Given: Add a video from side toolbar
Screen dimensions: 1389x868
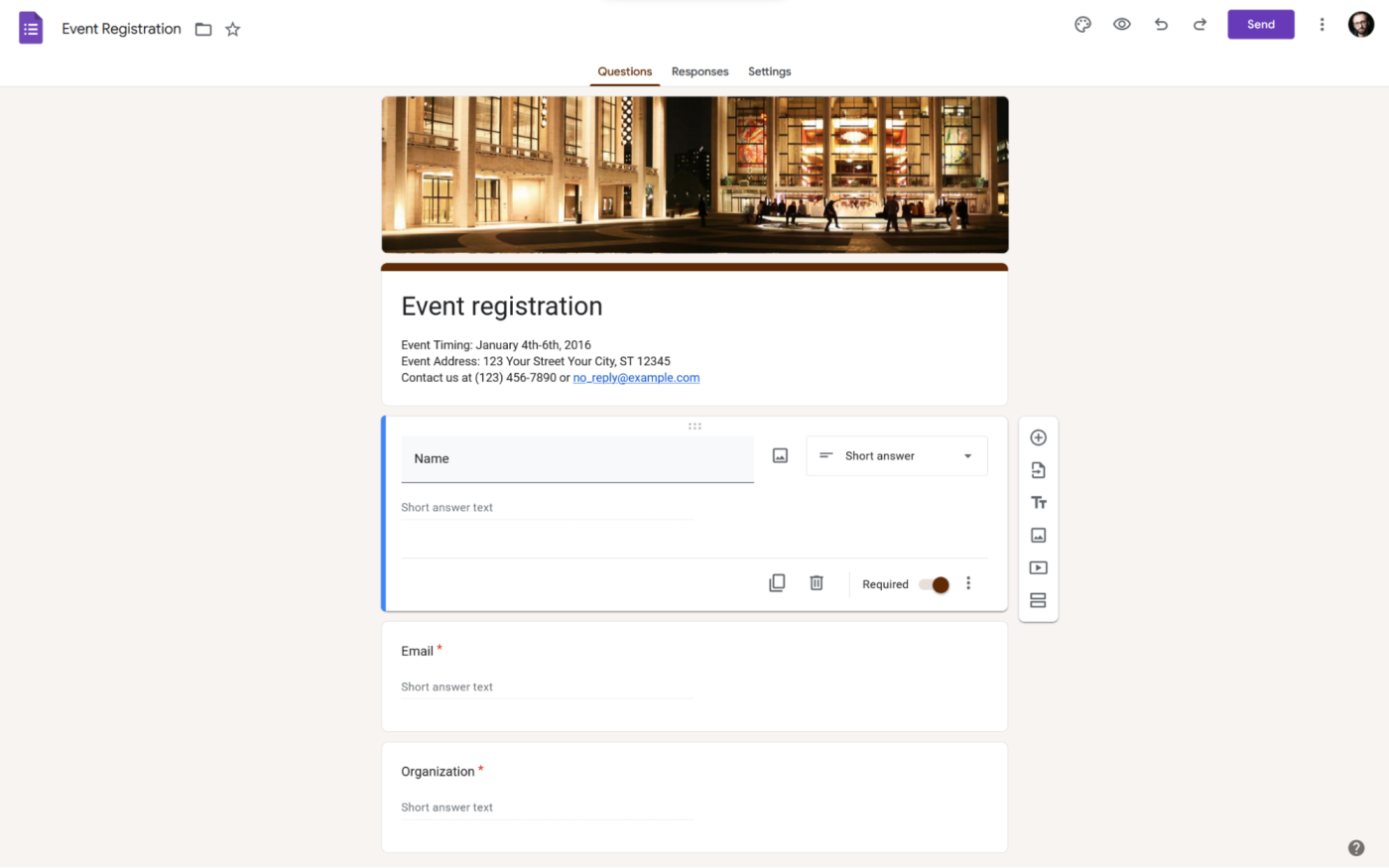Looking at the screenshot, I should point(1038,568).
